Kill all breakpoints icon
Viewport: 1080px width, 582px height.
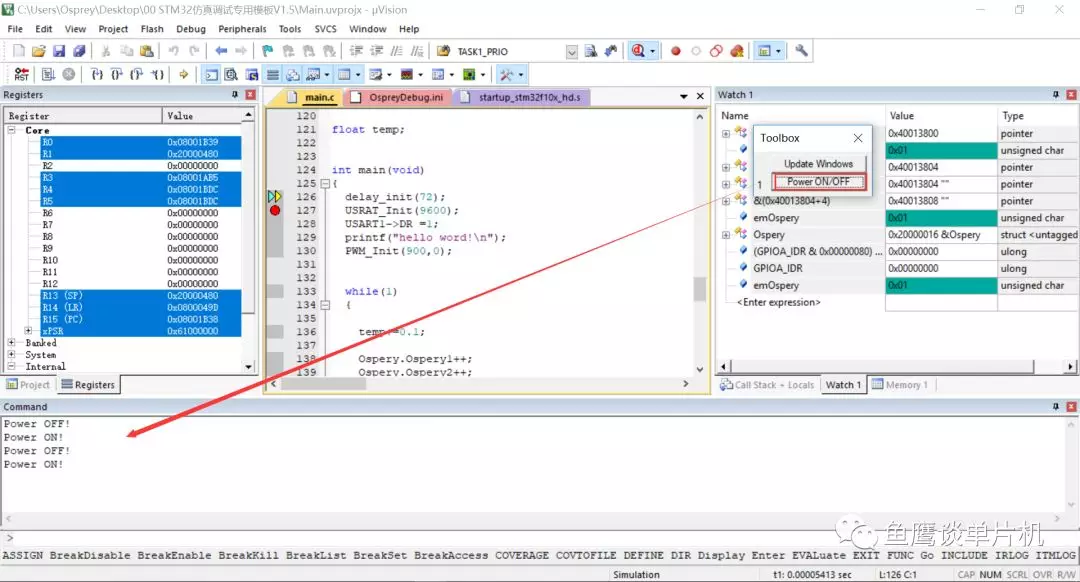pyautogui.click(x=737, y=51)
